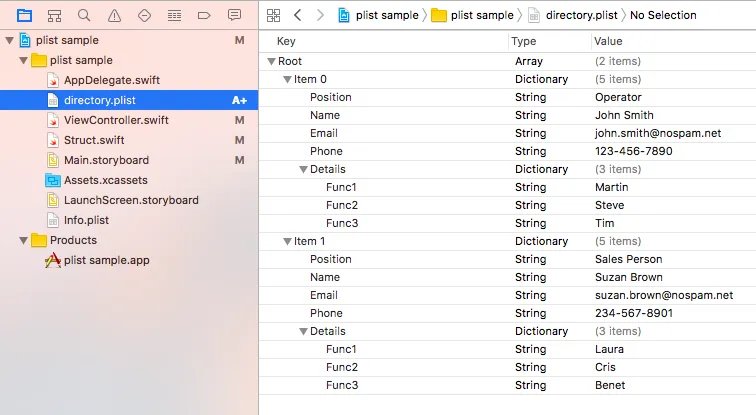The width and height of the screenshot is (756, 415).
Task: Click the AppDelegate.swift file icon
Action: (53, 80)
